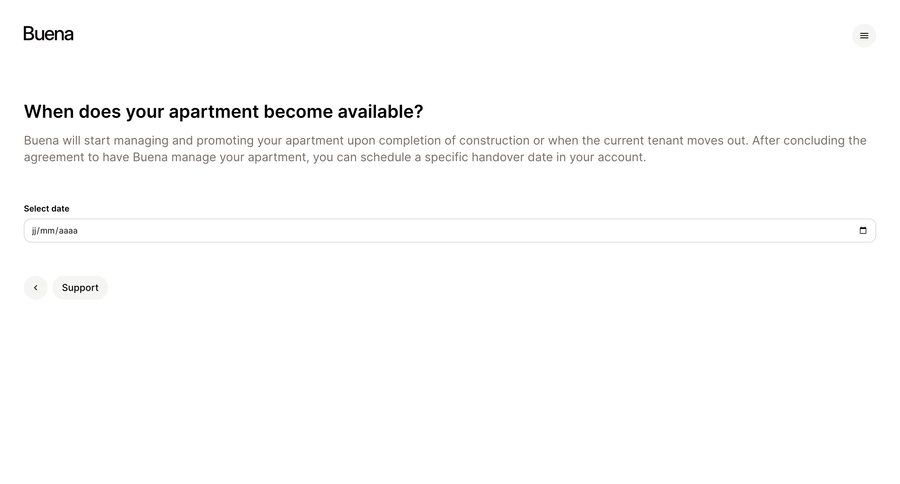
Task: Go back using the left chevron button
Action: tap(36, 288)
